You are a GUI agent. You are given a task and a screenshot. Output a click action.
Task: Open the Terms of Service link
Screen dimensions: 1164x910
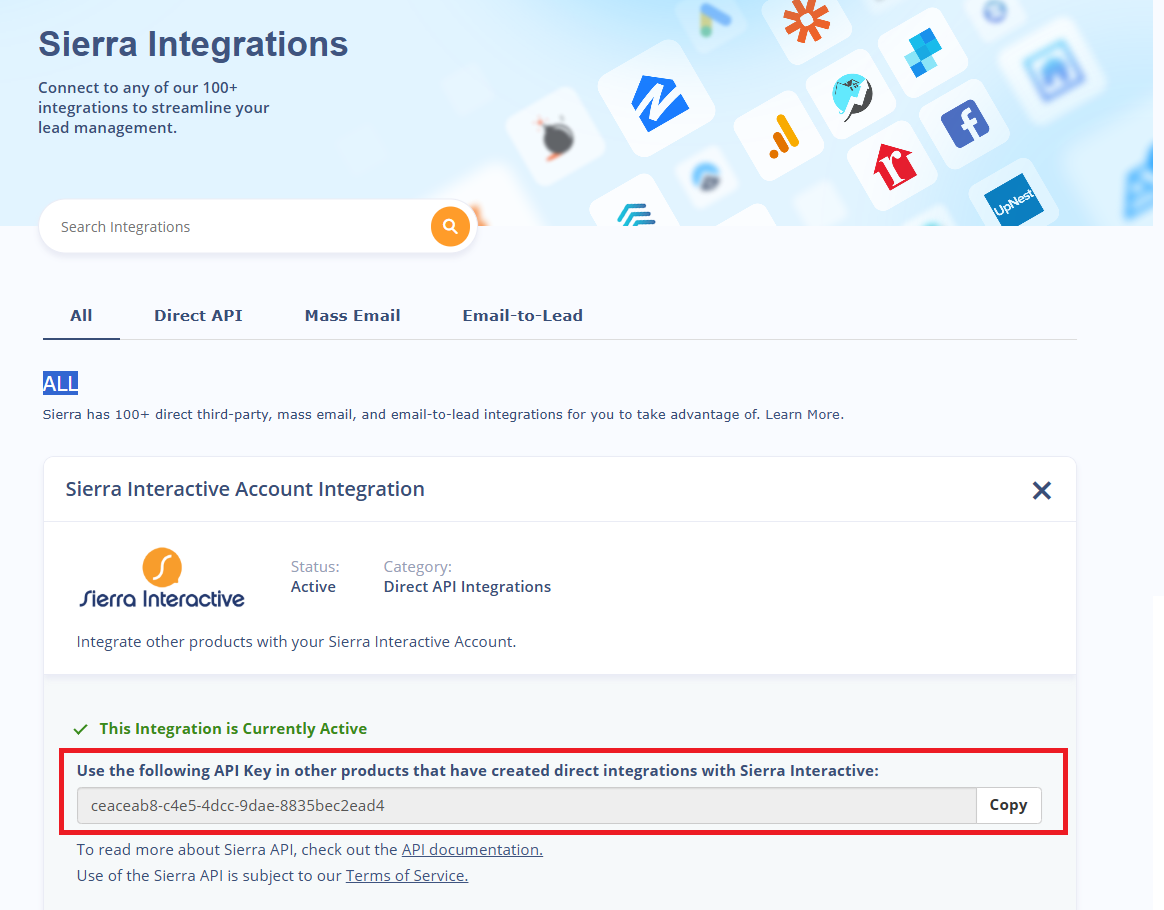click(x=407, y=876)
